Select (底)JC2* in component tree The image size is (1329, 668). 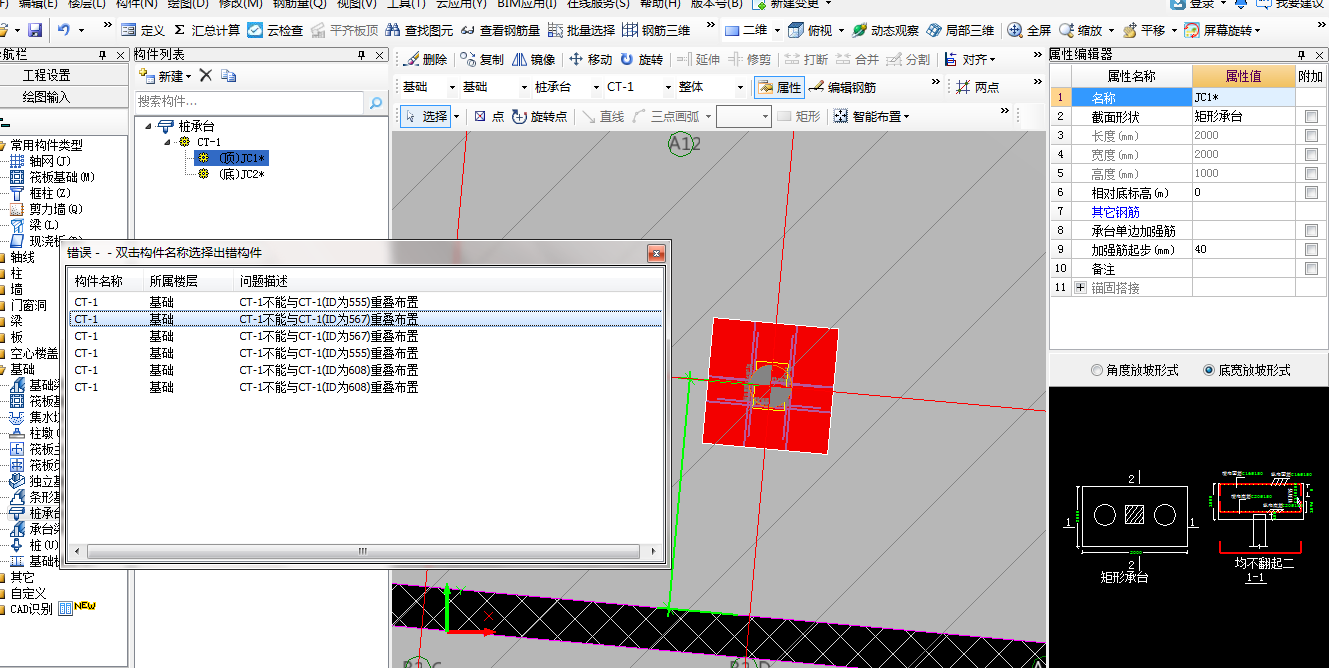[241, 174]
